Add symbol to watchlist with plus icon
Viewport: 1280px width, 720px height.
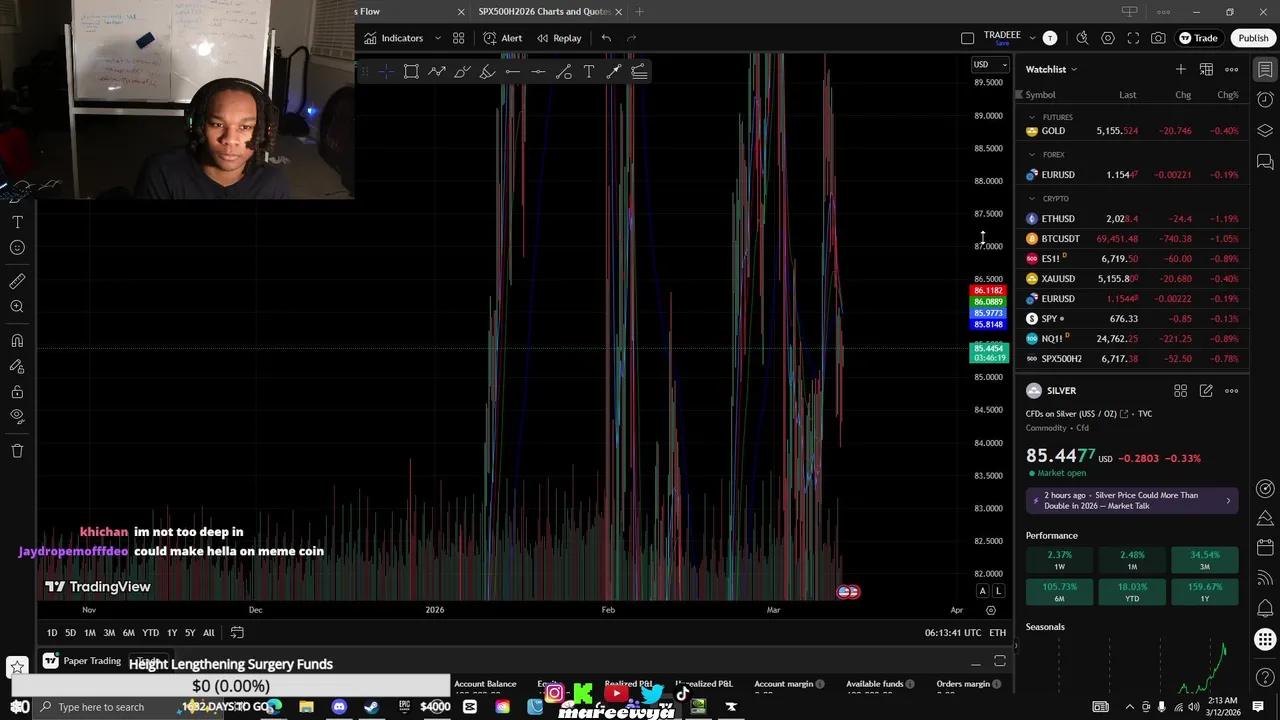point(1181,69)
